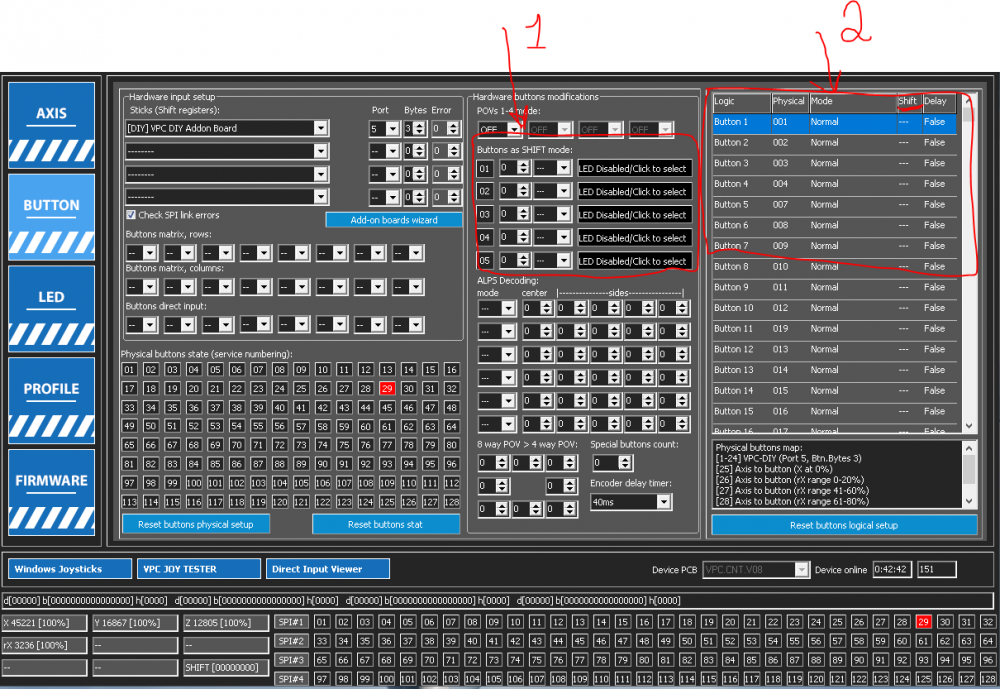
Task: Open the FIRMWARE section
Action: pos(52,493)
